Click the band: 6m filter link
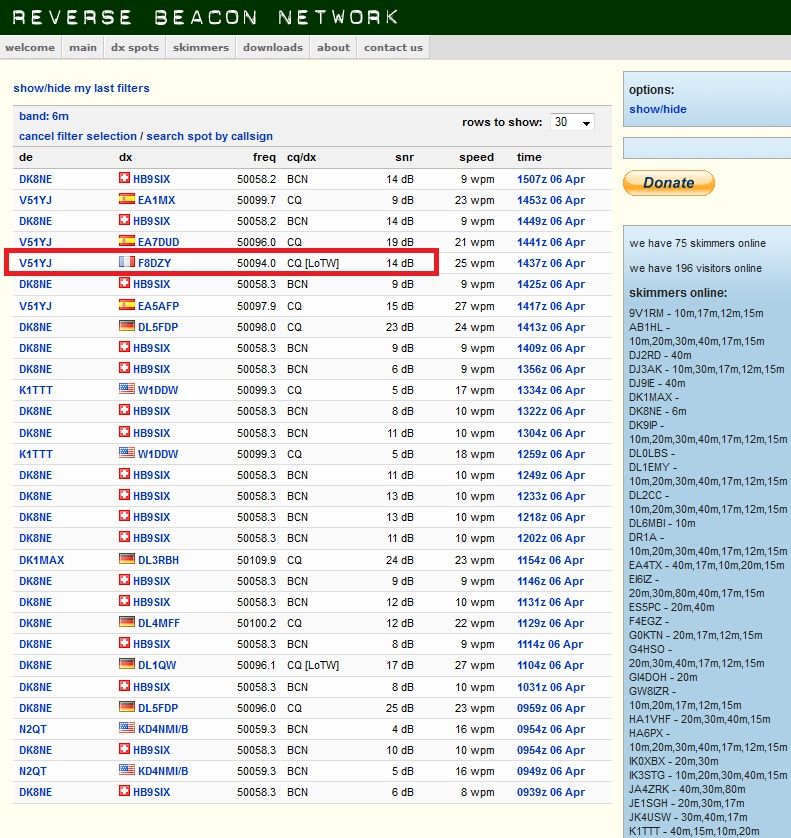Image resolution: width=791 pixels, height=838 pixels. [x=44, y=116]
